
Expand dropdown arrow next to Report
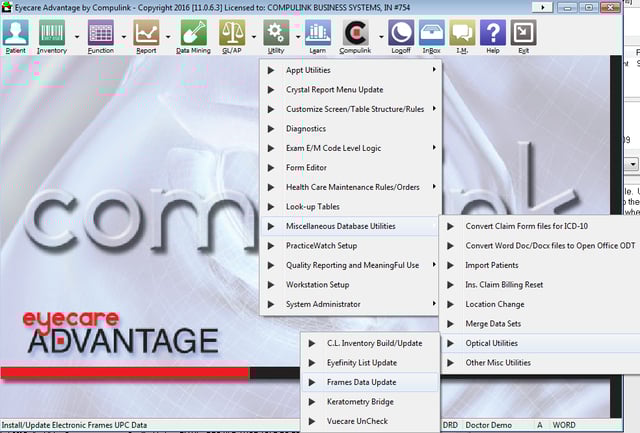coord(168,37)
